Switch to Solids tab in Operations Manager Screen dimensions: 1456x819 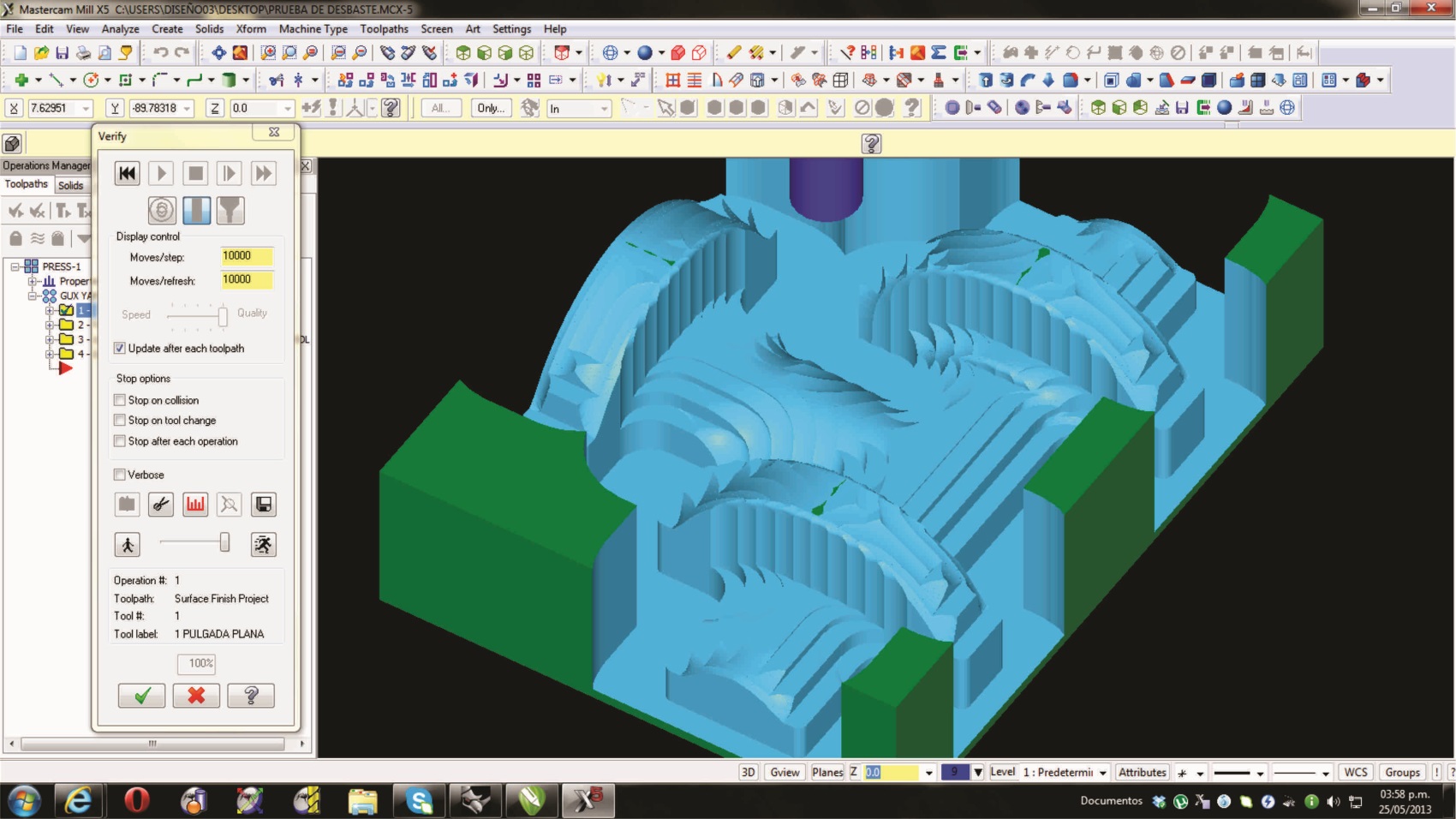(x=70, y=185)
